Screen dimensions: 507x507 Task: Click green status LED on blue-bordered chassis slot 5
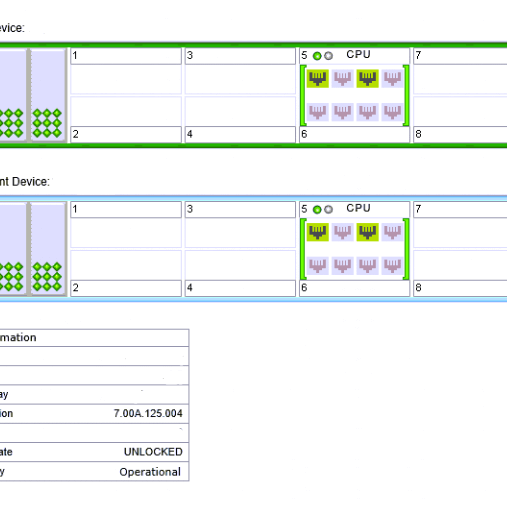point(317,210)
